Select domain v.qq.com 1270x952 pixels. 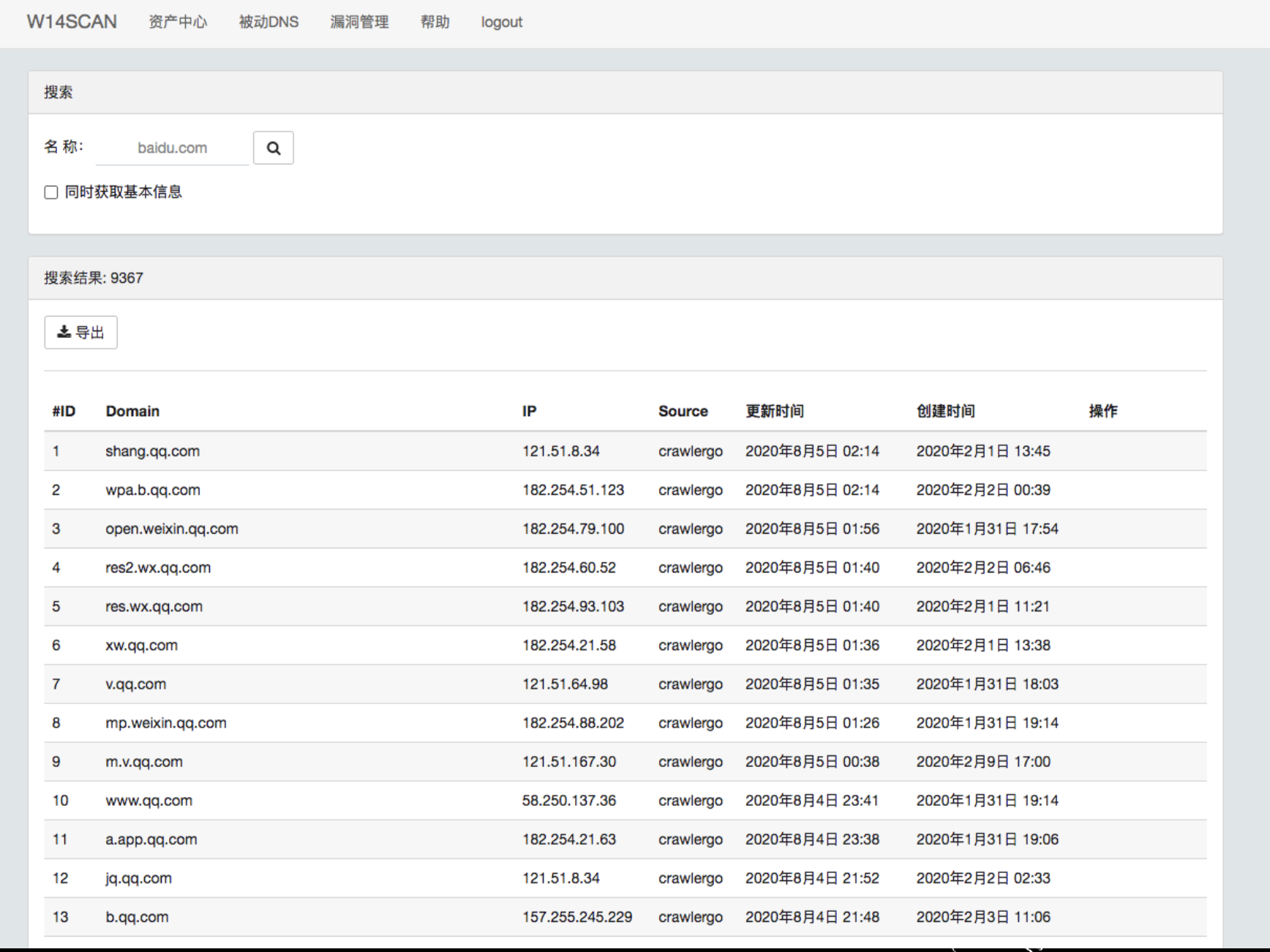tap(135, 684)
